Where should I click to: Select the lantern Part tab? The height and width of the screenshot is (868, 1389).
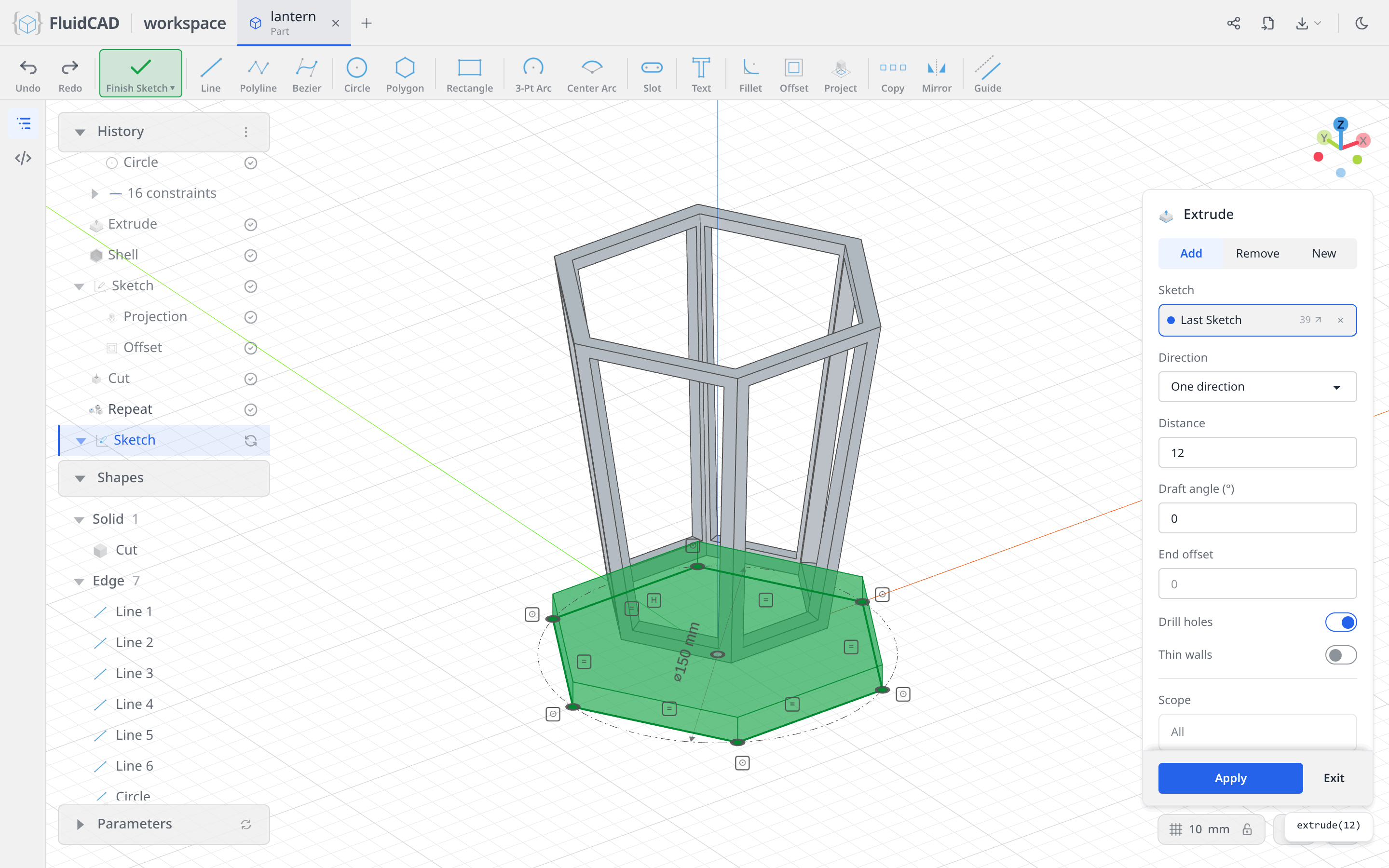point(293,23)
